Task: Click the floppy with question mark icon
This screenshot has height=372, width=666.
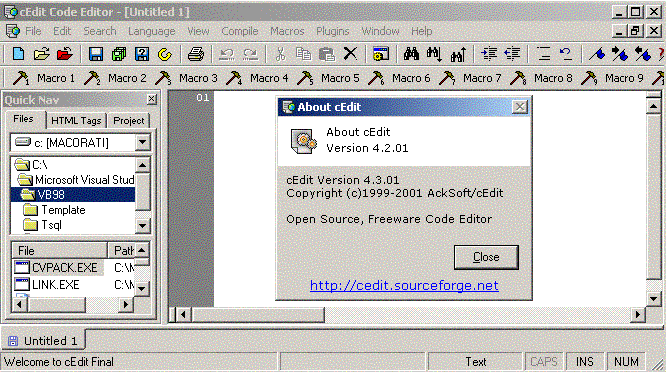Action: 142,54
